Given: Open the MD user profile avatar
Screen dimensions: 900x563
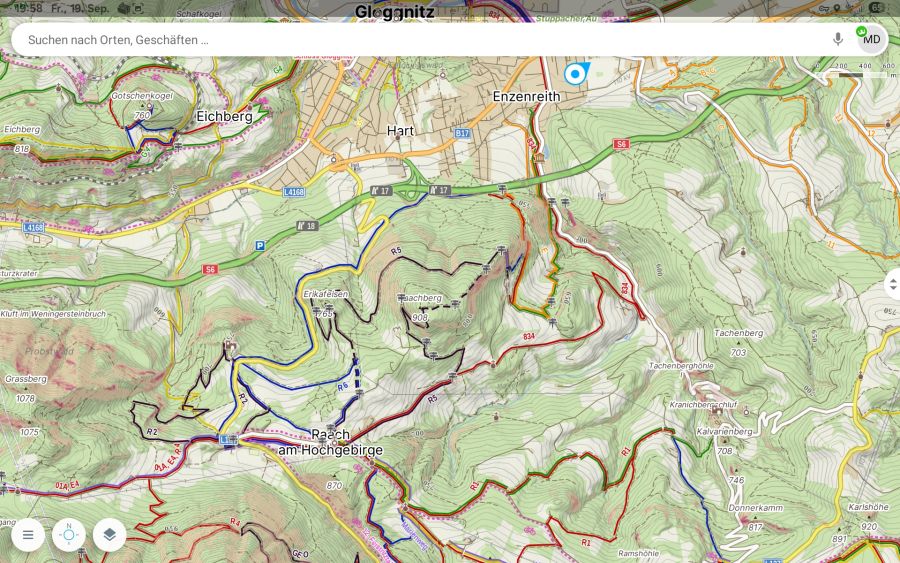Looking at the screenshot, I should tap(871, 39).
